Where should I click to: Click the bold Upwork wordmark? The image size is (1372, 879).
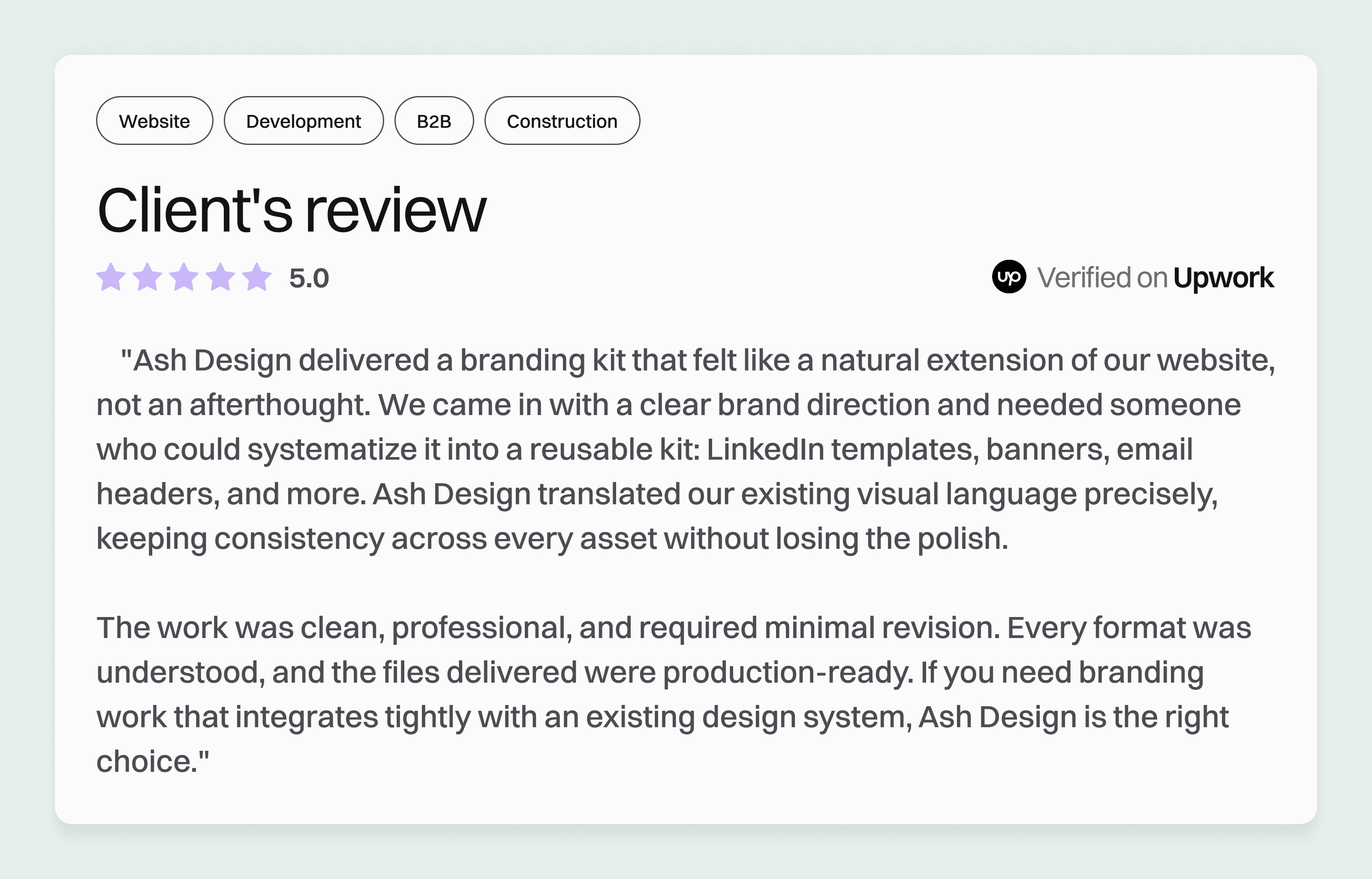coord(1224,278)
